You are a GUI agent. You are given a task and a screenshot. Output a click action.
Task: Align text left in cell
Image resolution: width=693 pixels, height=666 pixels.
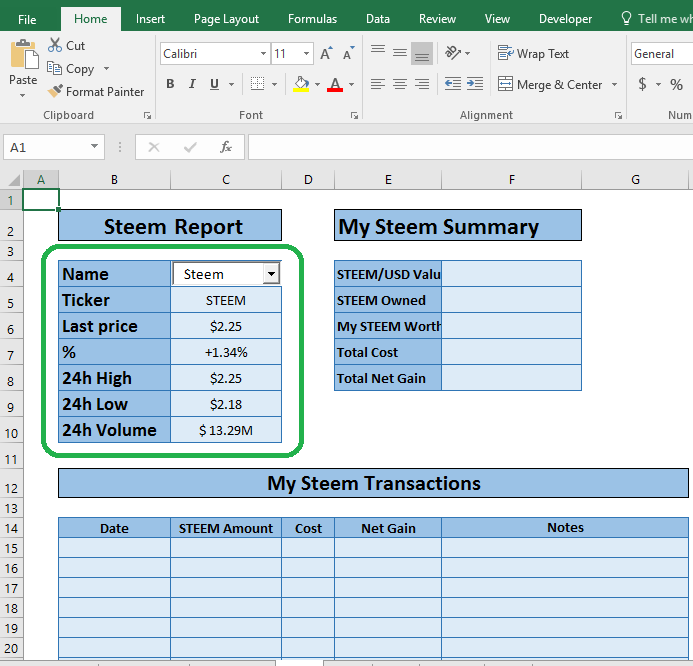tap(377, 84)
